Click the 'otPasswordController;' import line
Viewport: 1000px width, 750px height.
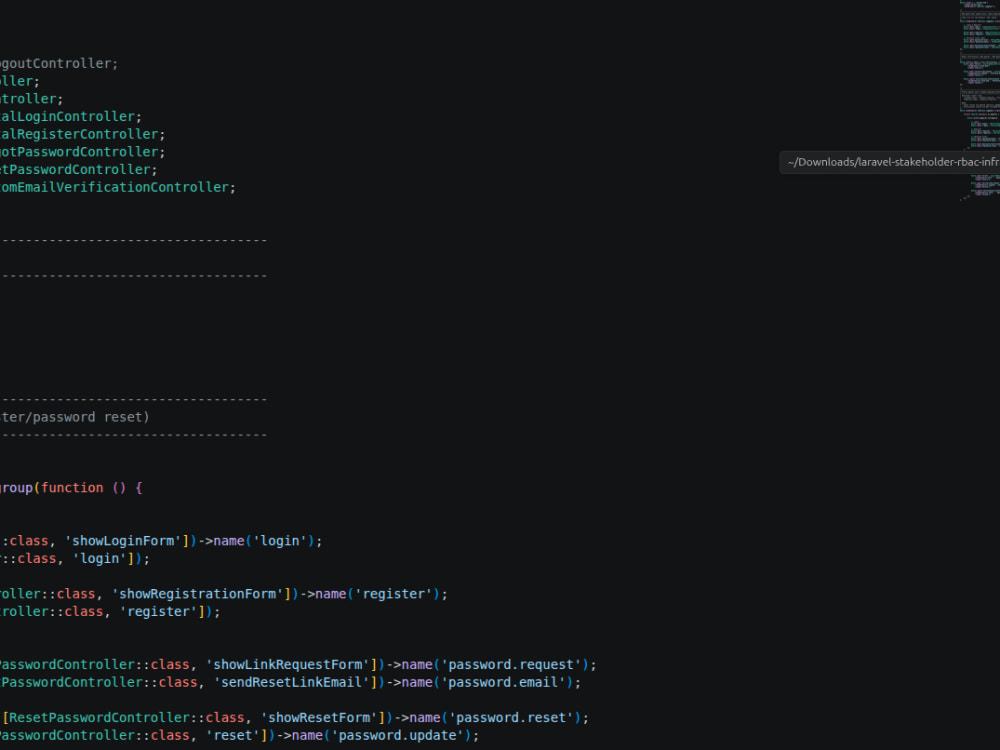[x=82, y=152]
